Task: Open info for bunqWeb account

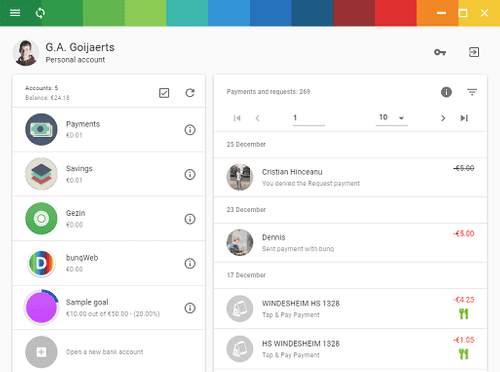Action: point(190,263)
